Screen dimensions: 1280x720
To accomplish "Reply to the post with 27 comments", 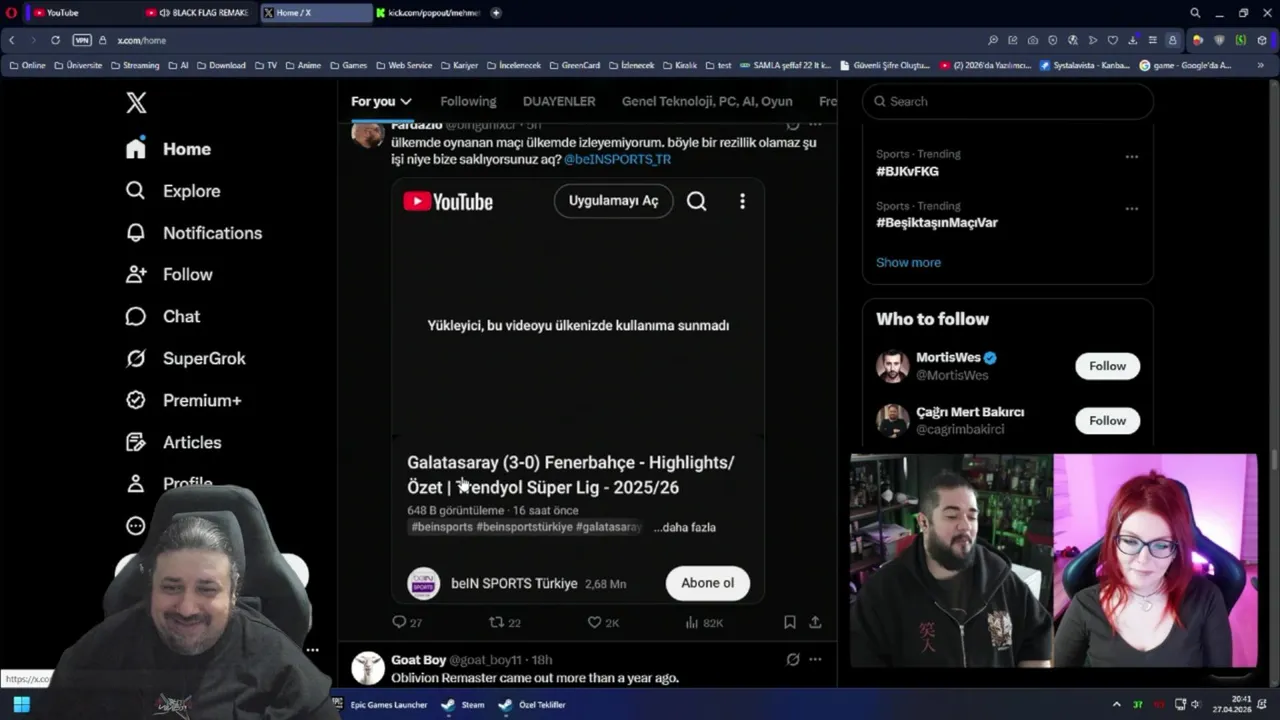I will pyautogui.click(x=407, y=622).
